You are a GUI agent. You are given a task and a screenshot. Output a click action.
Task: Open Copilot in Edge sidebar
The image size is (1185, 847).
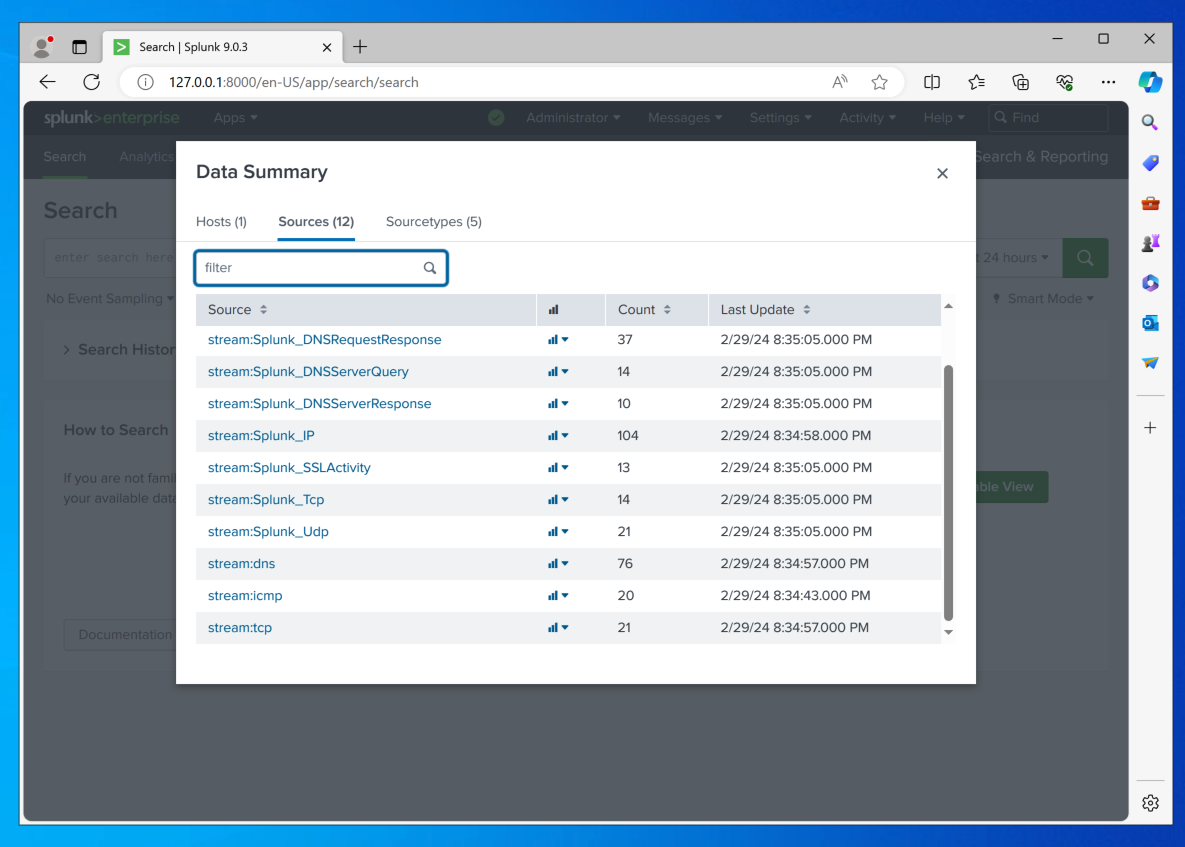(x=1150, y=82)
